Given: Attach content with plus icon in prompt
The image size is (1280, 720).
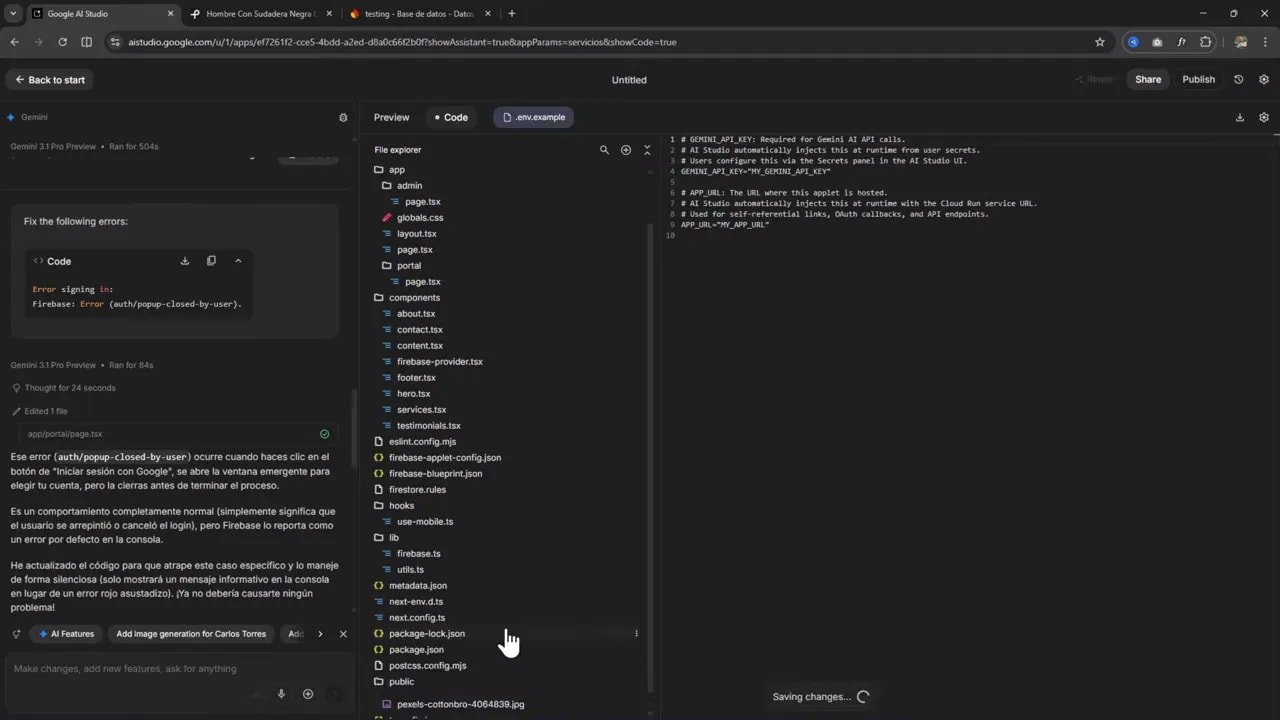Looking at the screenshot, I should tap(308, 694).
